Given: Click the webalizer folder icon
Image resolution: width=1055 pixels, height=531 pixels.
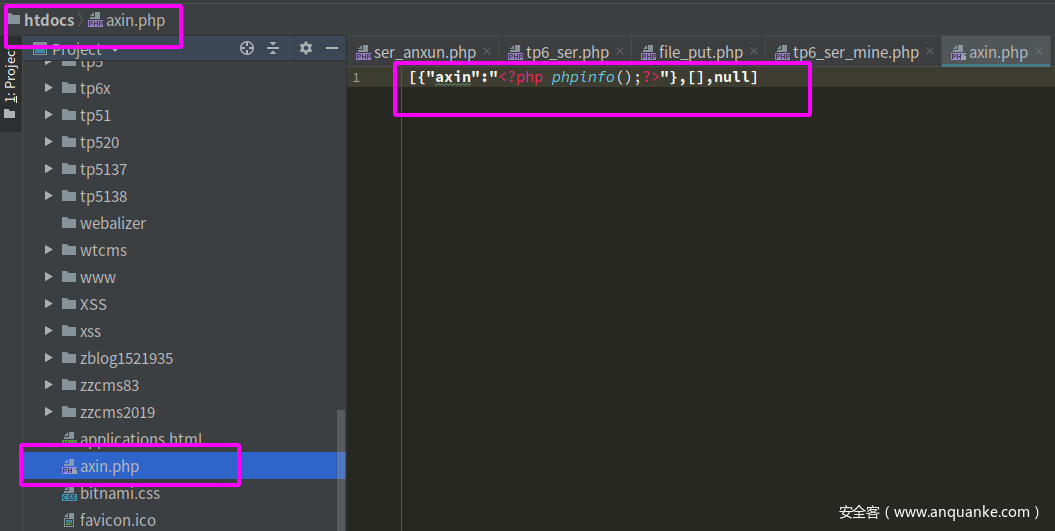Looking at the screenshot, I should pos(69,223).
